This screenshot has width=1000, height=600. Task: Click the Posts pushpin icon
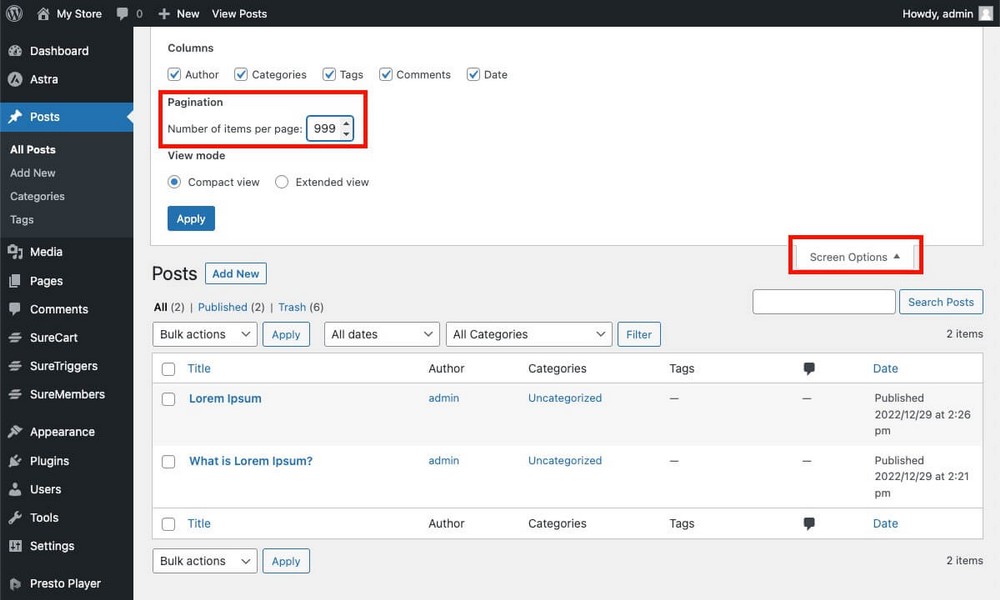[15, 117]
